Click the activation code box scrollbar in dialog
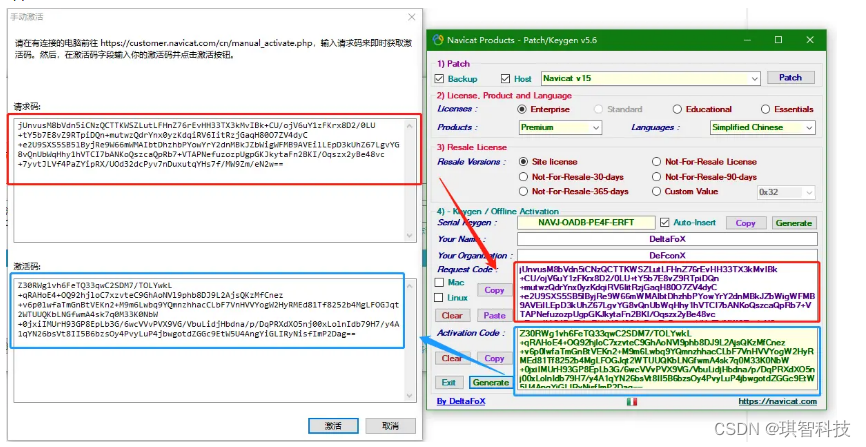The height and width of the screenshot is (447, 866). click(x=410, y=340)
